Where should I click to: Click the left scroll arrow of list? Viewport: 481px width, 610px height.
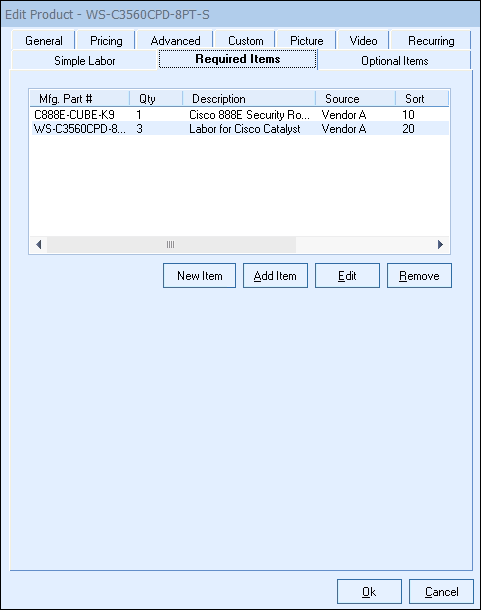tap(39, 244)
